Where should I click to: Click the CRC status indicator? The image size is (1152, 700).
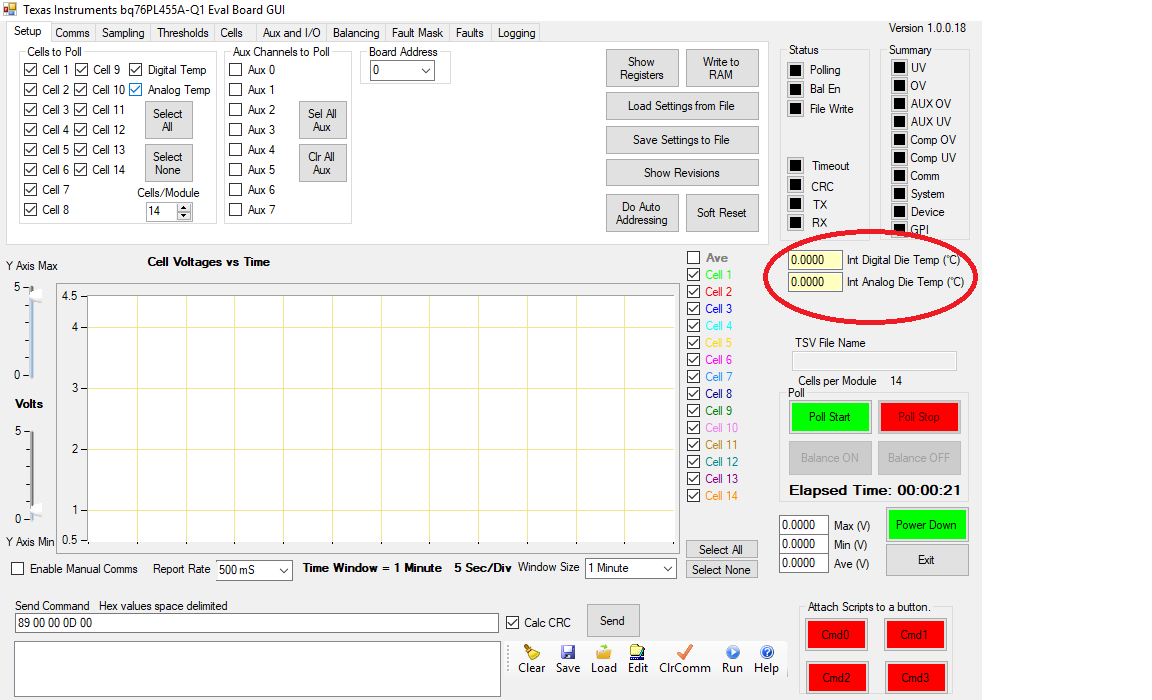(795, 184)
